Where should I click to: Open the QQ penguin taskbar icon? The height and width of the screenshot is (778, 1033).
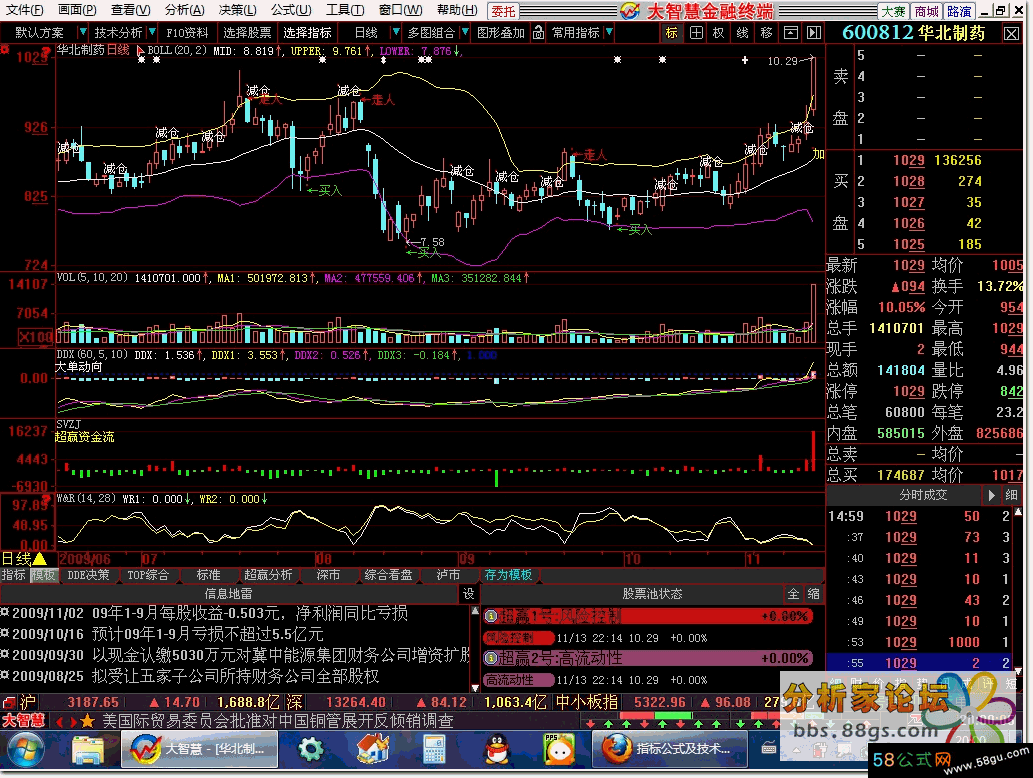pos(497,750)
